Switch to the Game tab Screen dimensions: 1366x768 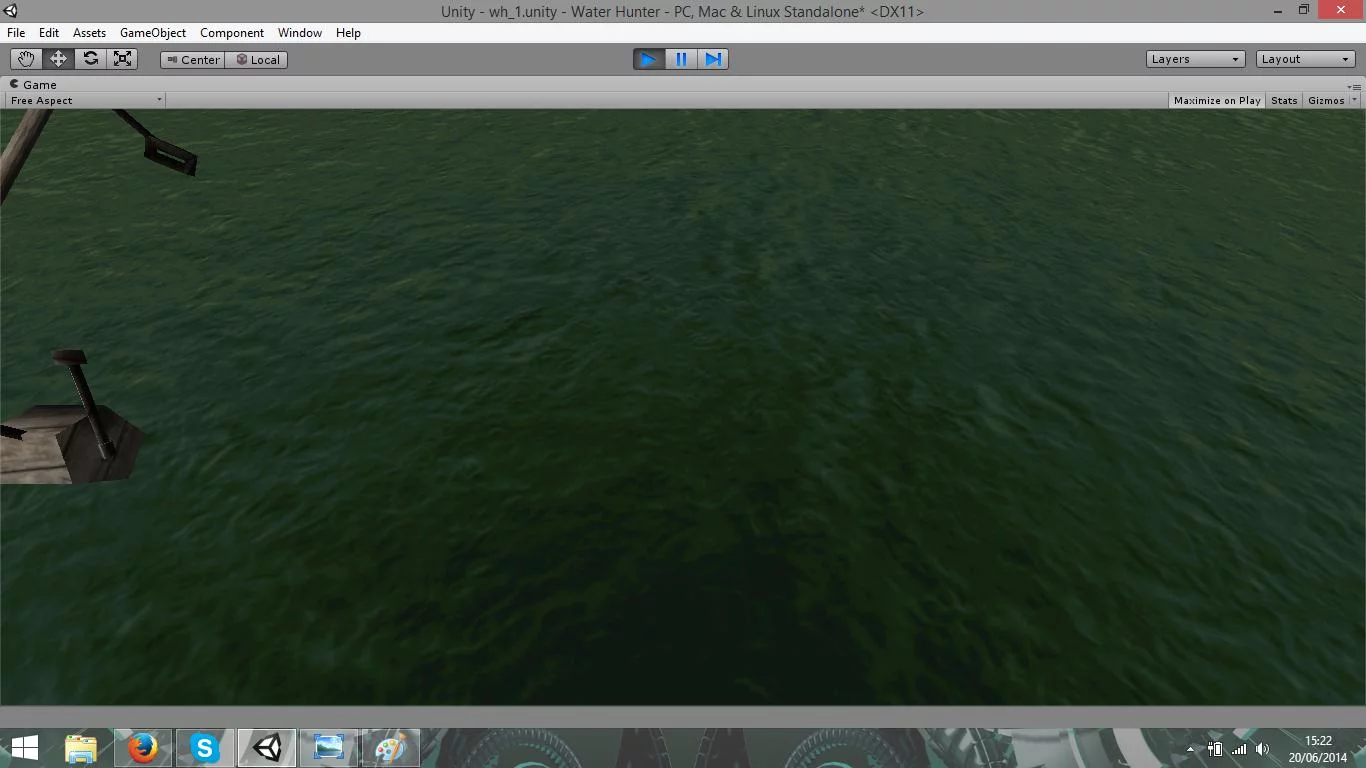[34, 85]
